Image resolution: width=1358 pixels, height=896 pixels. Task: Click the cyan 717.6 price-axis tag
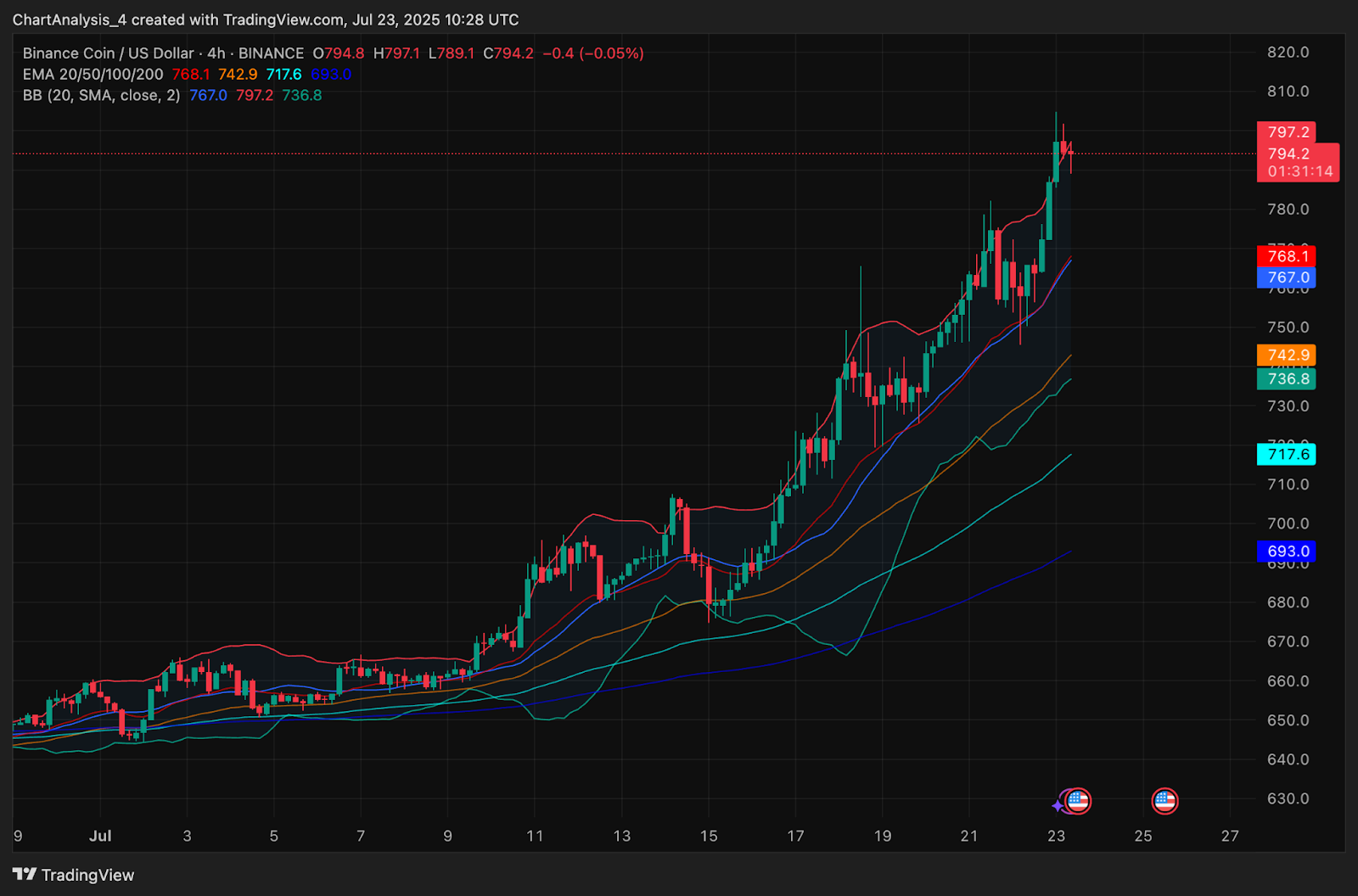click(x=1287, y=455)
